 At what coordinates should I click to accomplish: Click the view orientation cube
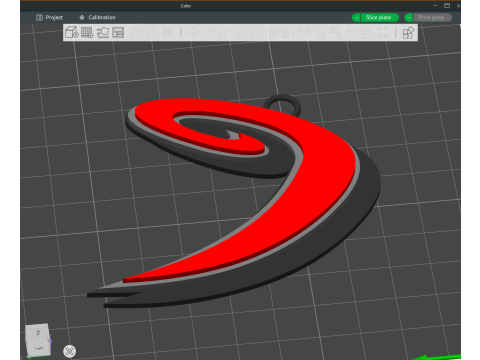(38, 340)
